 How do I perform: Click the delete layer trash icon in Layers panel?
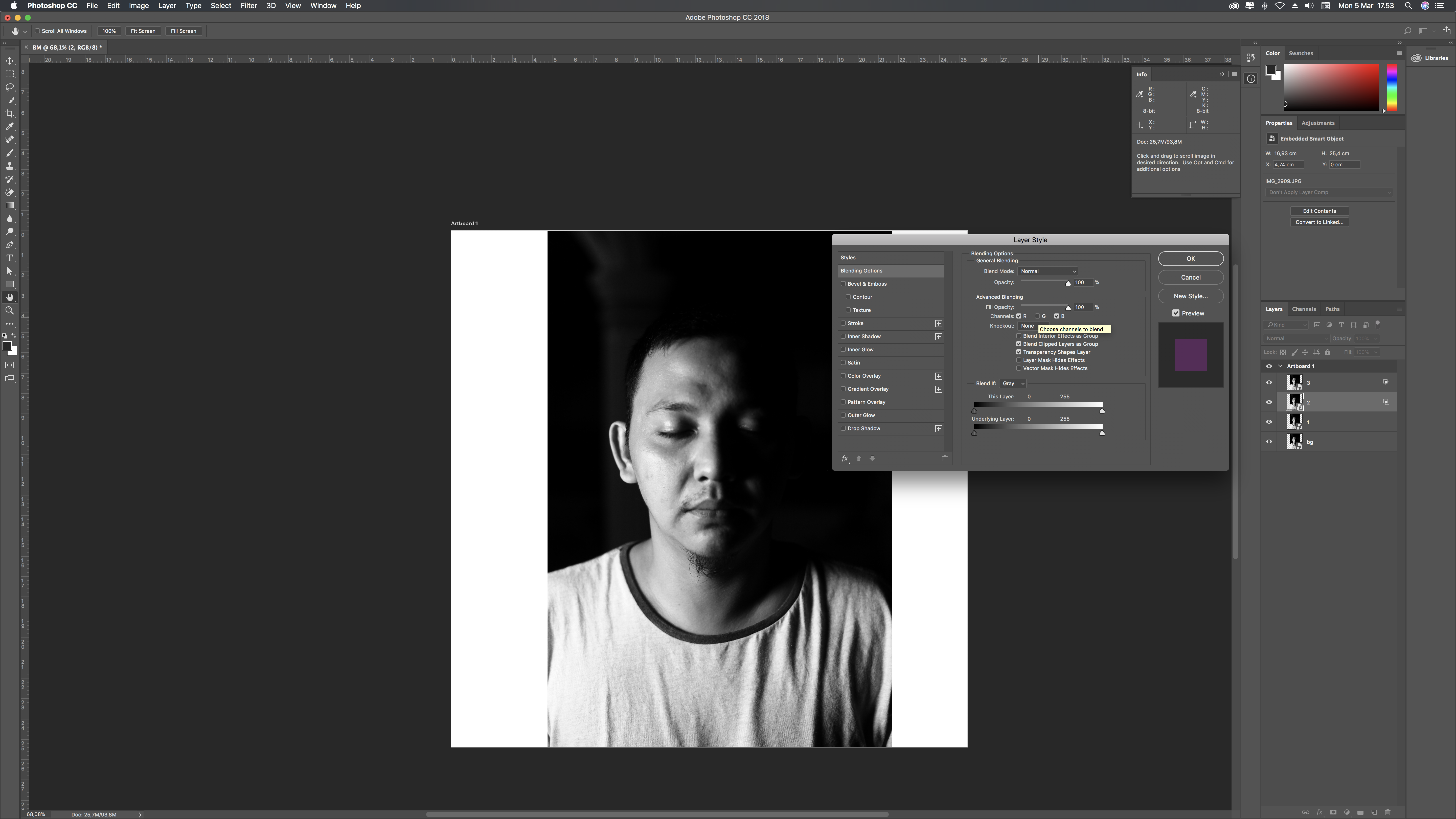[1387, 812]
